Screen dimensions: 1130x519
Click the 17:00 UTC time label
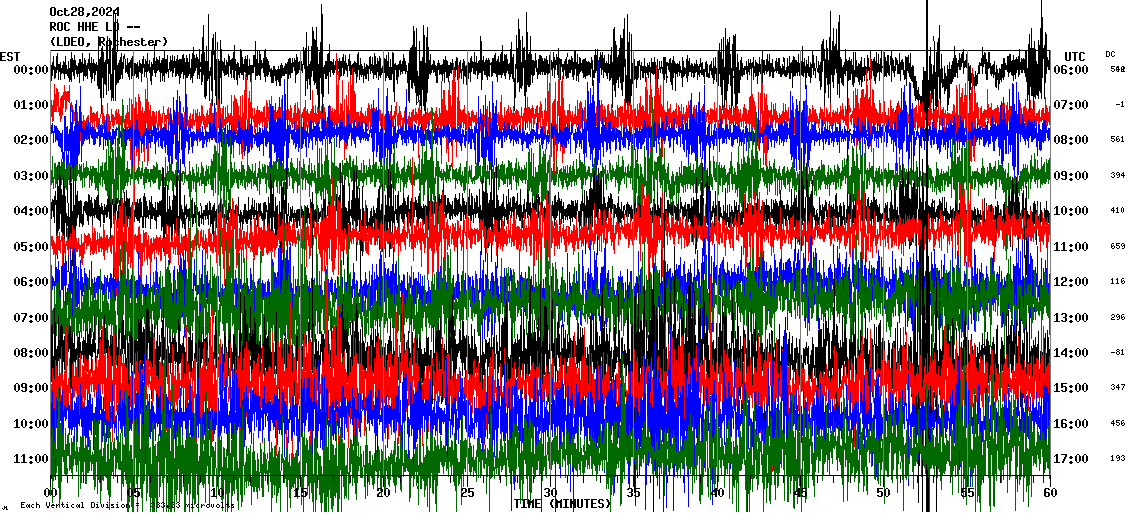click(x=1070, y=459)
